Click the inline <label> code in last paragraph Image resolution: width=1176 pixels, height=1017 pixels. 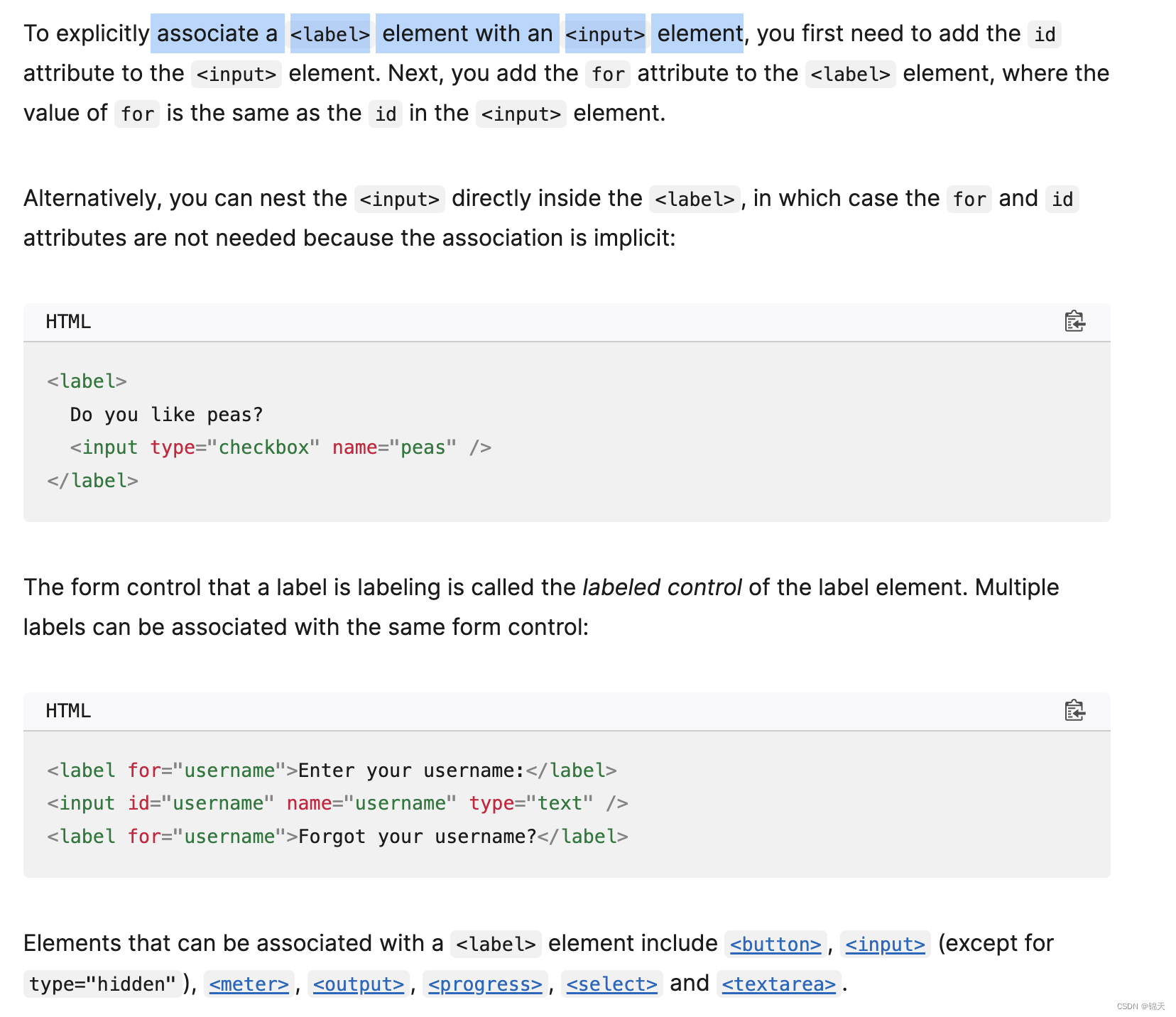click(496, 944)
